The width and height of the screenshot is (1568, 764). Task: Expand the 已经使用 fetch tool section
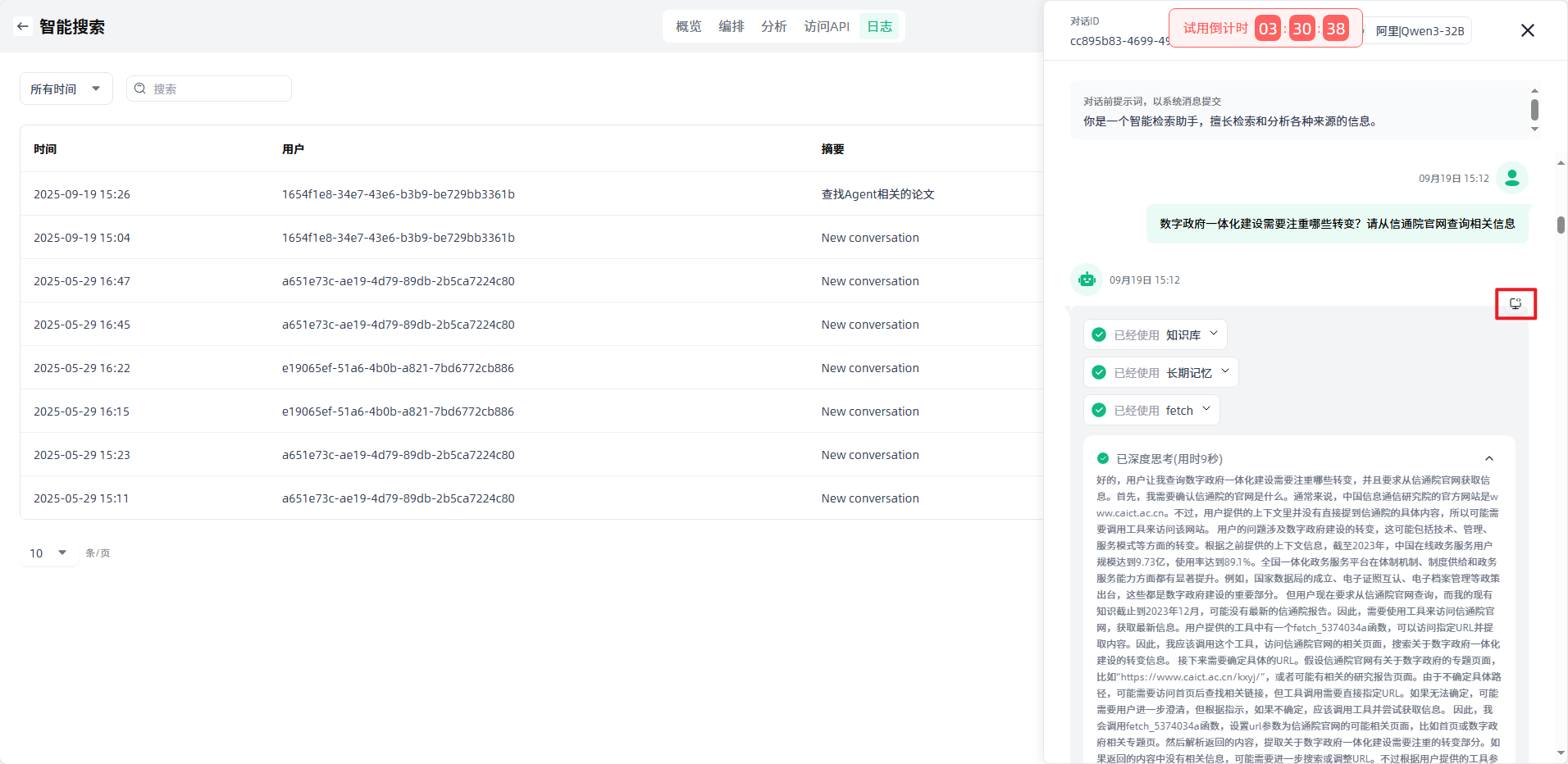click(x=1206, y=409)
